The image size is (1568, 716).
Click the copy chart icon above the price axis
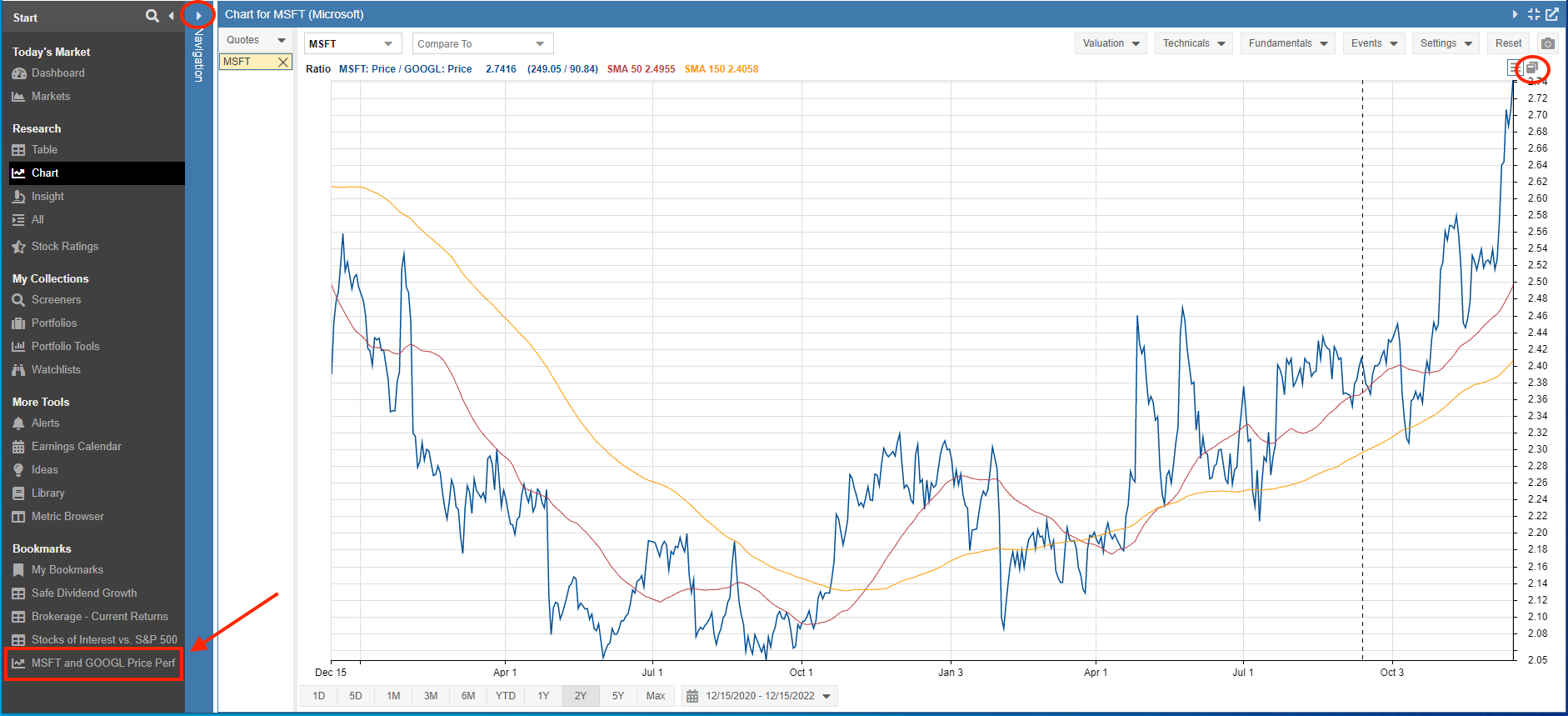1532,68
